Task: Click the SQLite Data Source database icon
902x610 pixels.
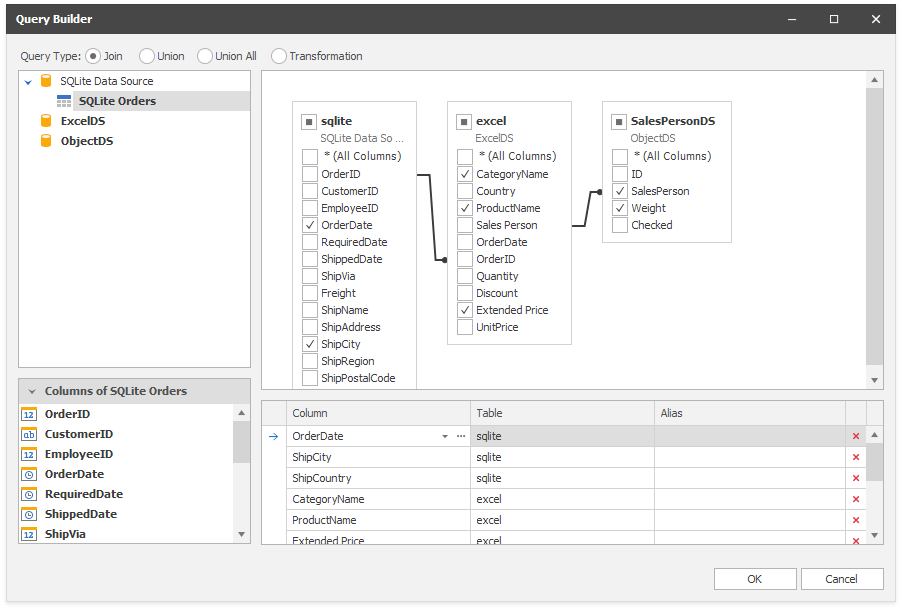Action: 44,81
